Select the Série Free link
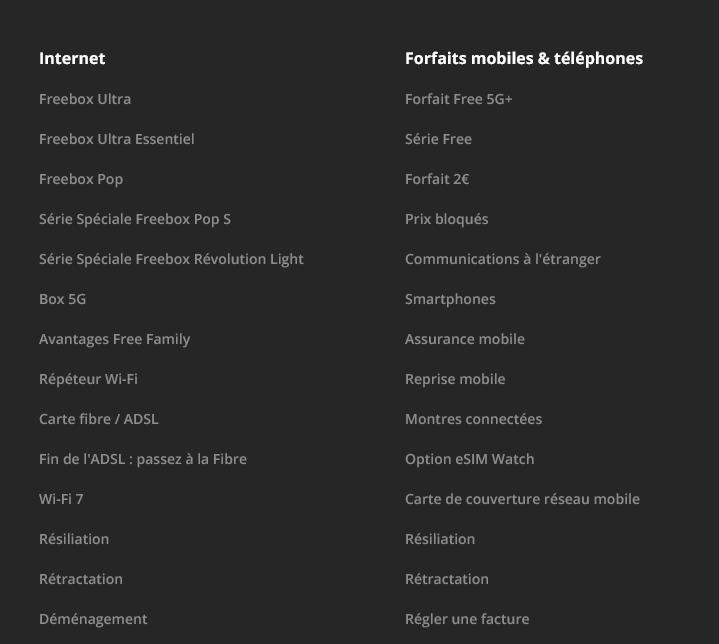719x644 pixels. (x=438, y=139)
